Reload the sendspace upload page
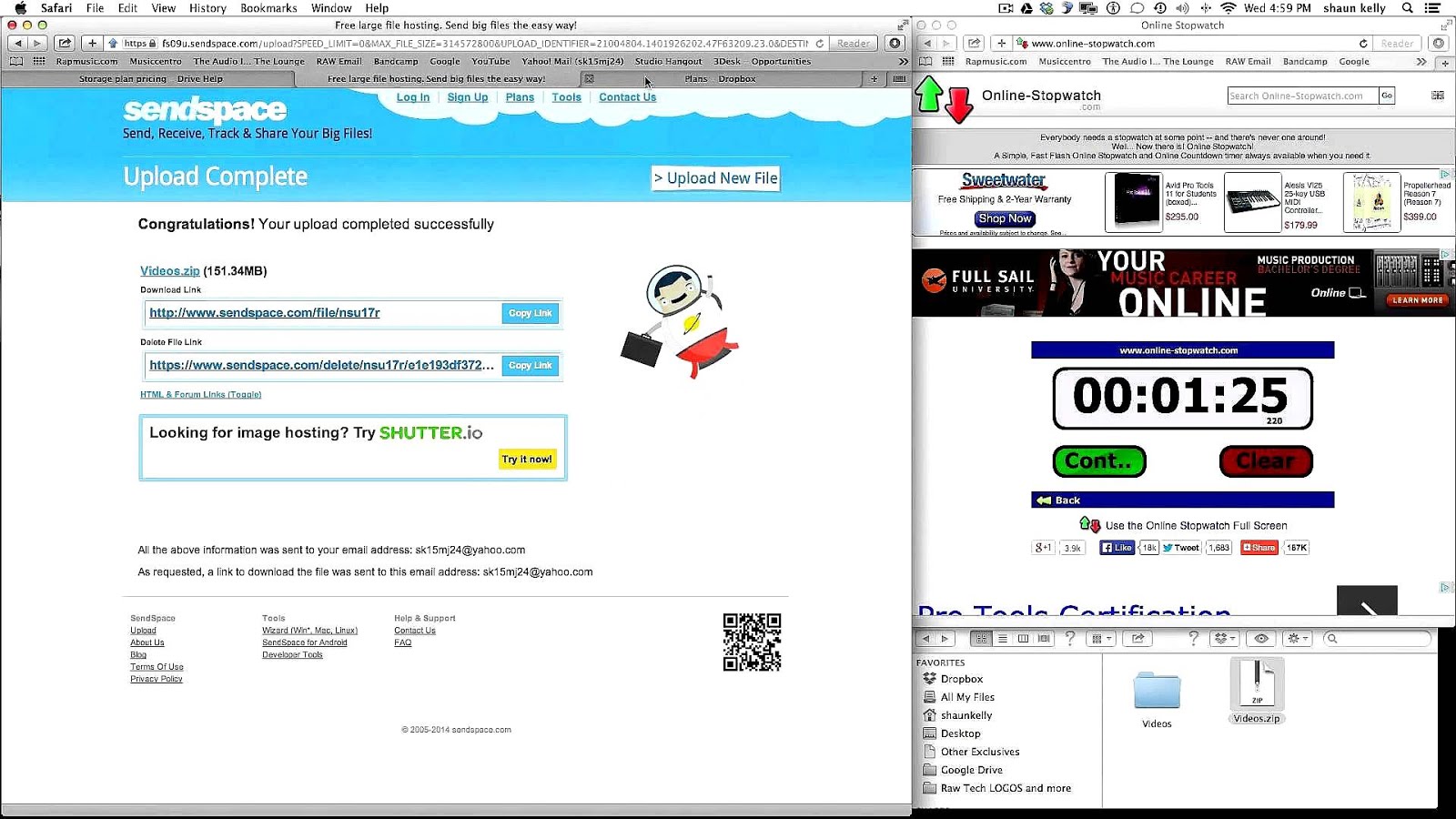This screenshot has height=819, width=1456. tap(820, 43)
